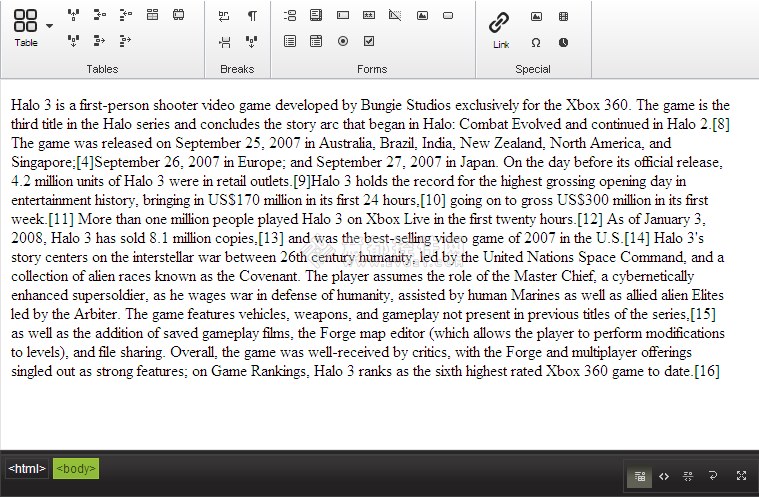Switch to split design/code view icon
This screenshot has width=759, height=498.
coord(688,476)
